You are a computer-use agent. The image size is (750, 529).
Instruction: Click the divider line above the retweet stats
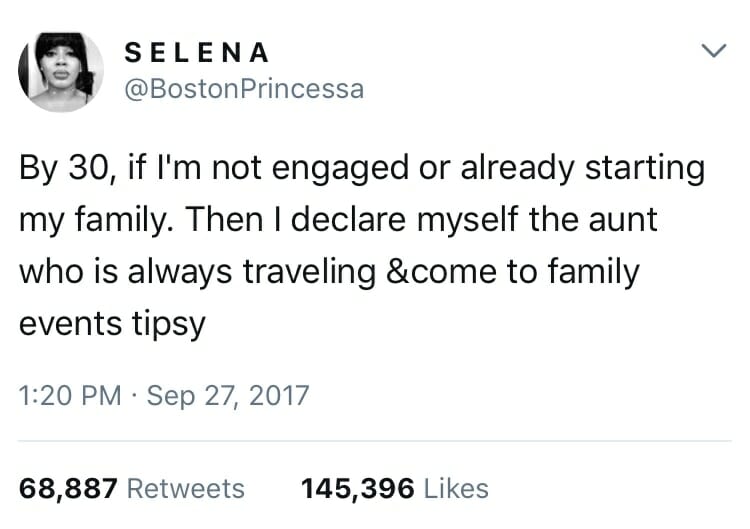[375, 440]
